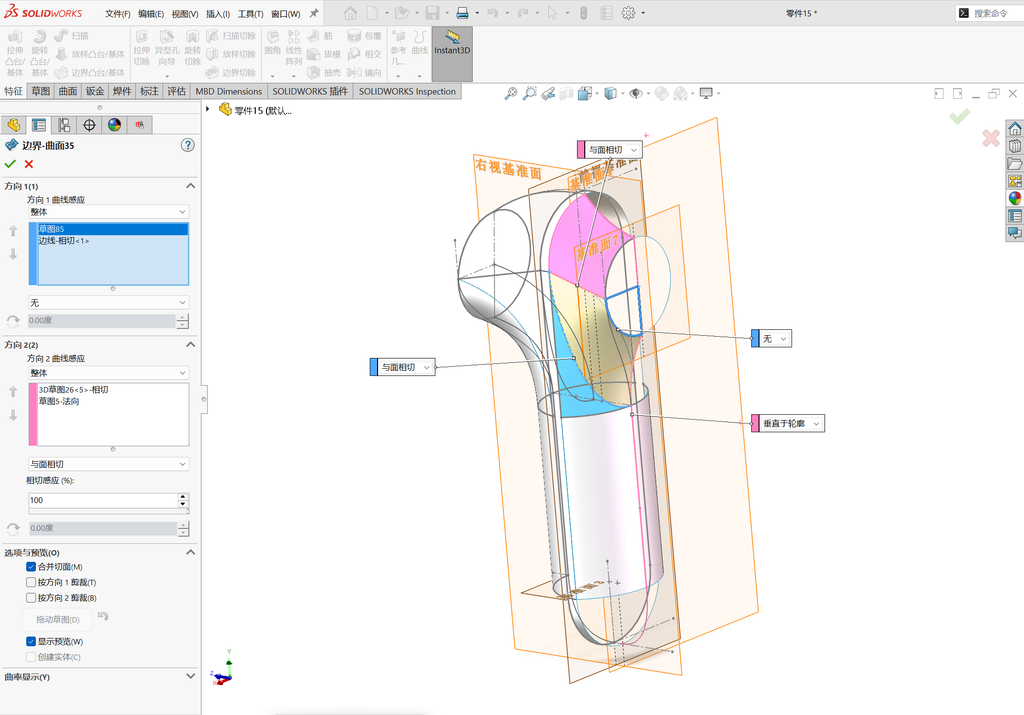Enable 按方向 2 剪裁 checkbox
Screen dimensions: 1024x715
click(x=31, y=597)
